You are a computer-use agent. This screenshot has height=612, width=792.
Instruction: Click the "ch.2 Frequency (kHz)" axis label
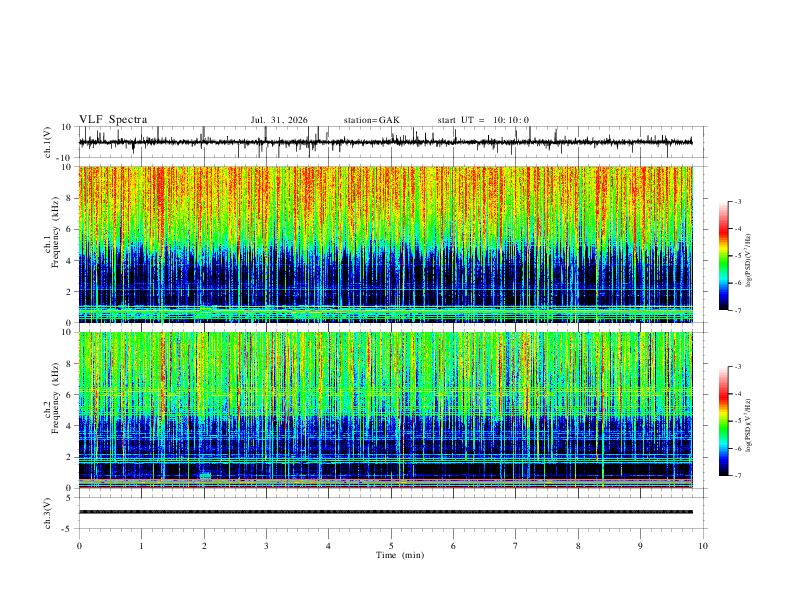[52, 398]
